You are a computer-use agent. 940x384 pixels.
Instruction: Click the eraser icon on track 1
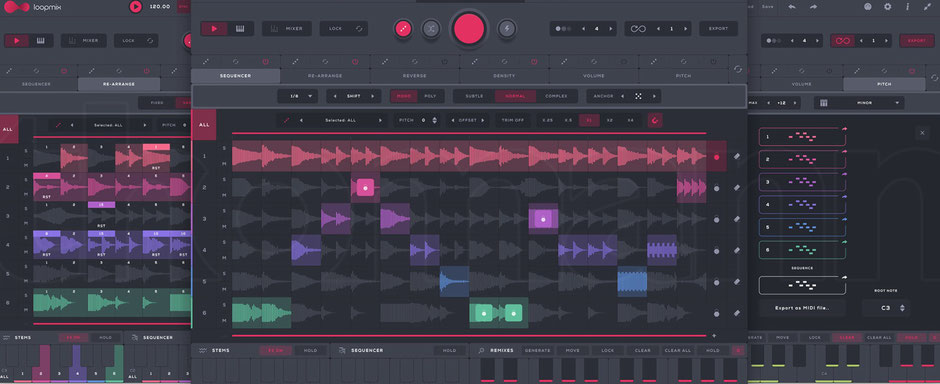click(x=737, y=156)
